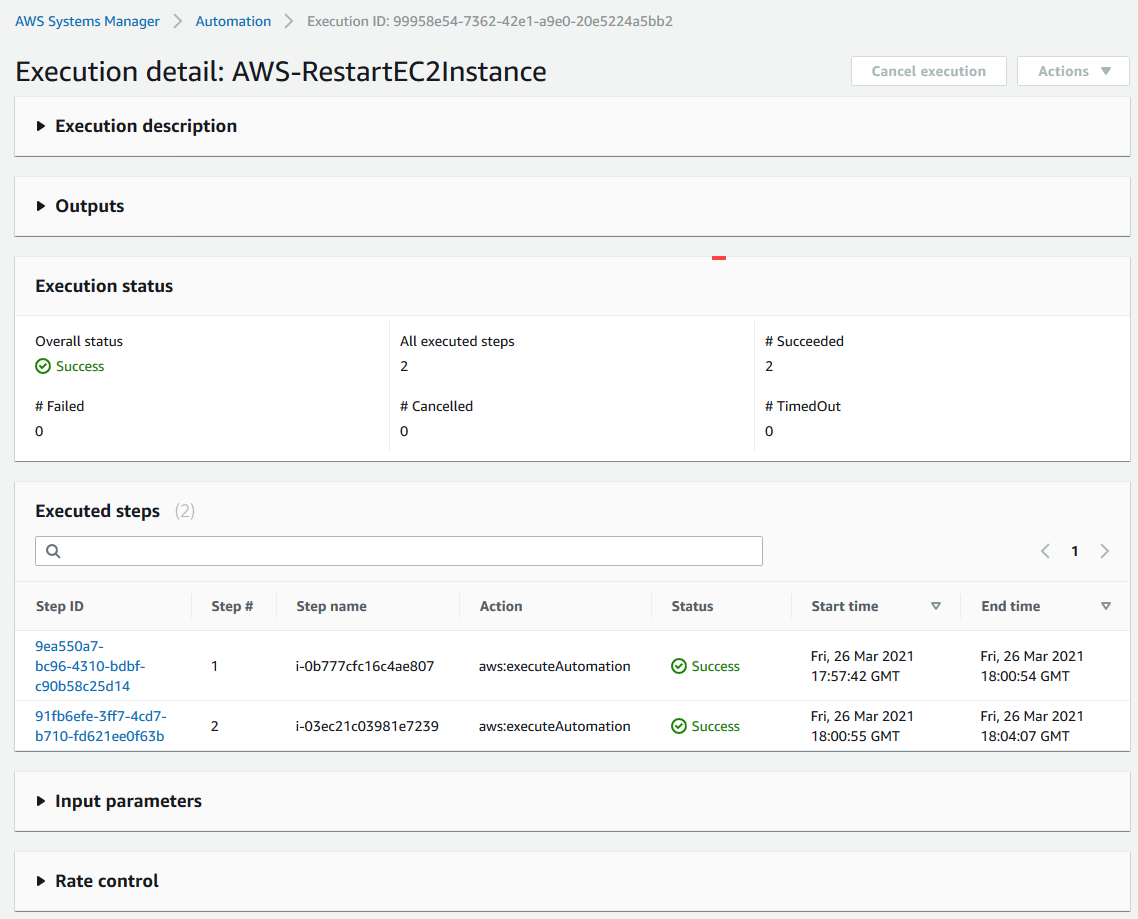Click the Action column header
The width and height of the screenshot is (1138, 919).
(x=501, y=606)
